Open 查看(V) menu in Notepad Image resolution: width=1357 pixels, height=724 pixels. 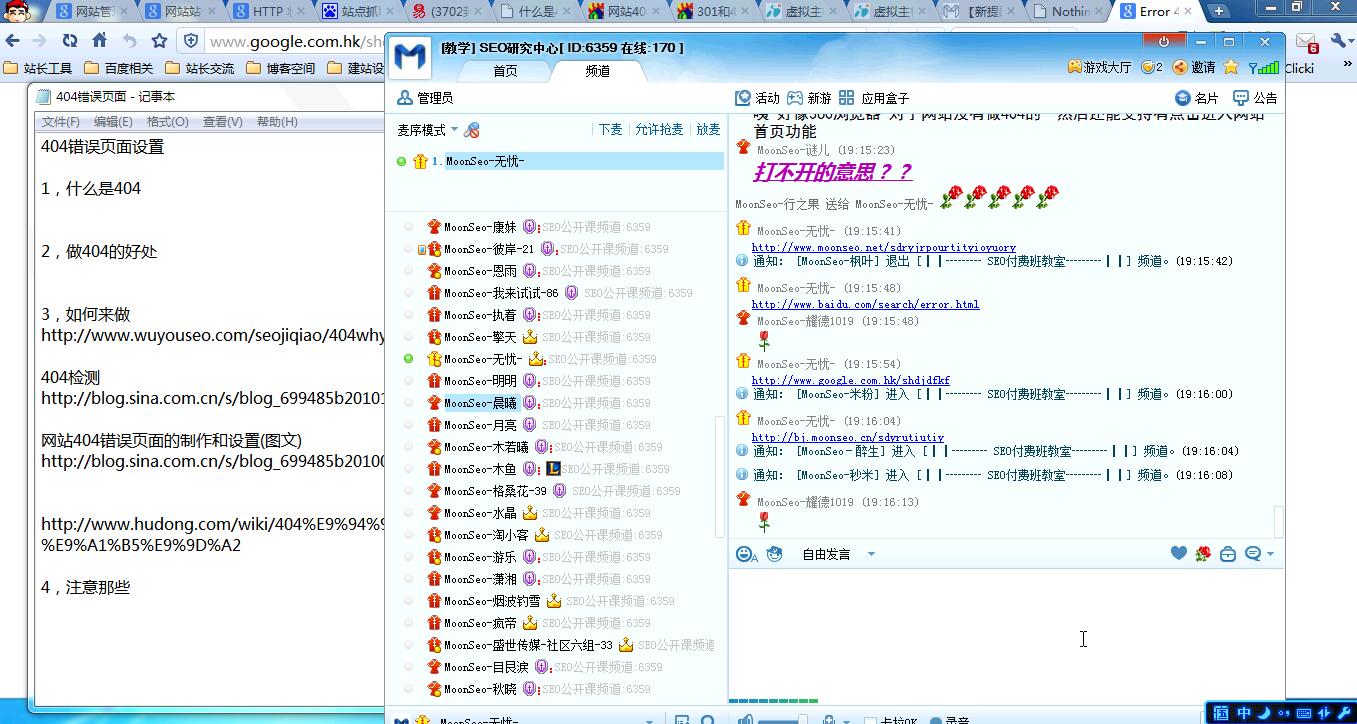pos(222,122)
